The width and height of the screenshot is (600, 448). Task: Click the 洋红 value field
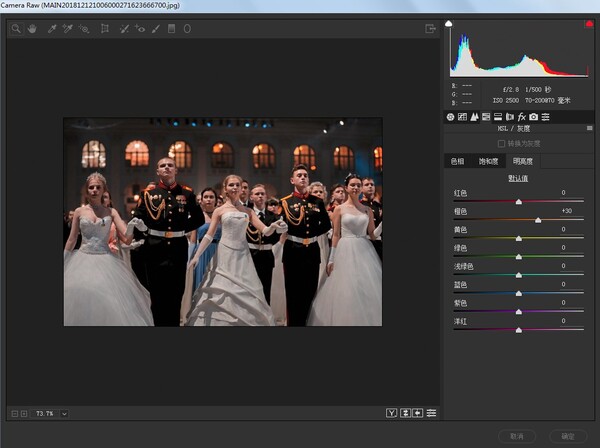point(569,321)
